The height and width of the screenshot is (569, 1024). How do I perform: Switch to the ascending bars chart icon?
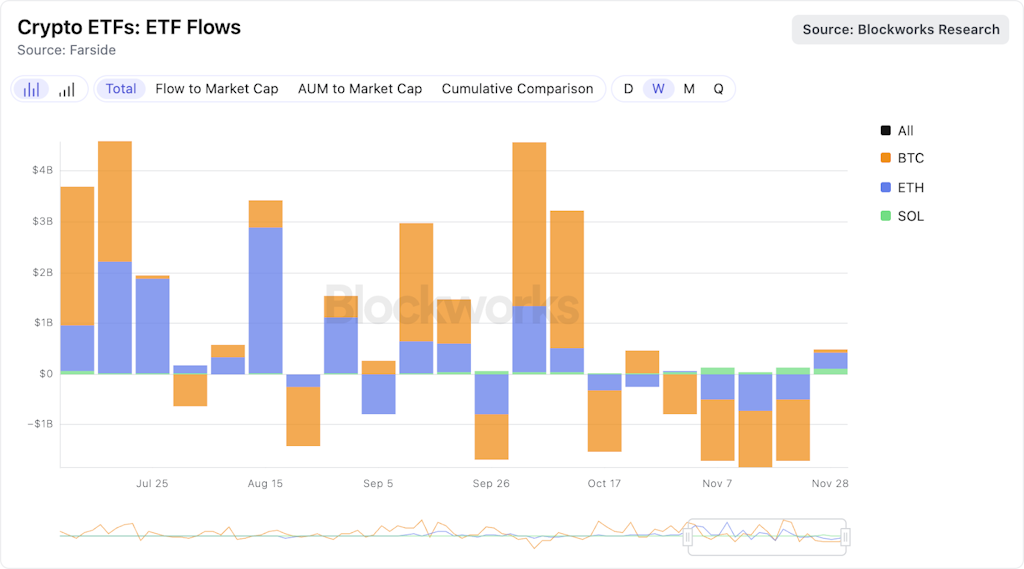tap(66, 89)
